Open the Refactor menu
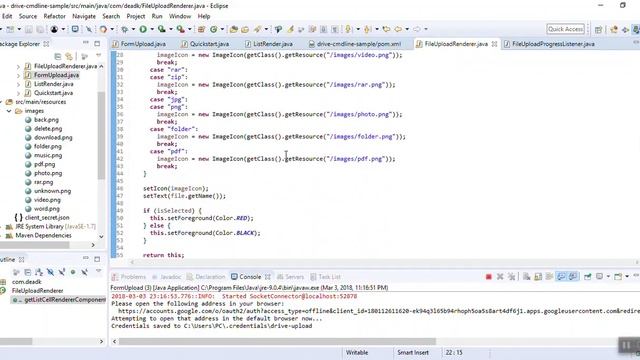This screenshot has height=360, width=640. click(x=54, y=16)
